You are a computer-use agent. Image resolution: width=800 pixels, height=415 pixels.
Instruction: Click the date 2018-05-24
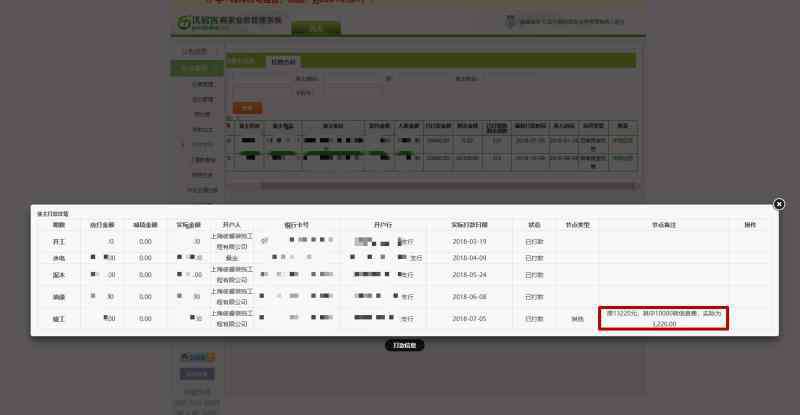click(x=469, y=275)
